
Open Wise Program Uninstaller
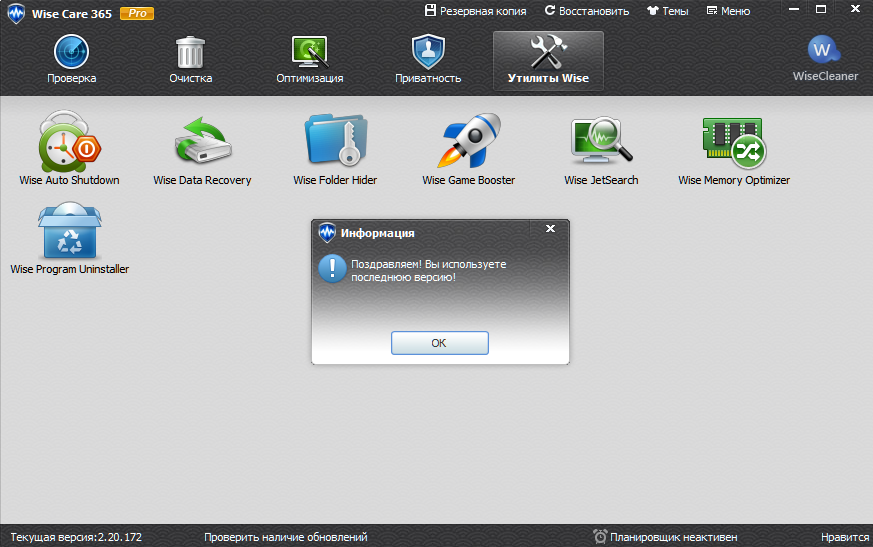click(x=70, y=238)
